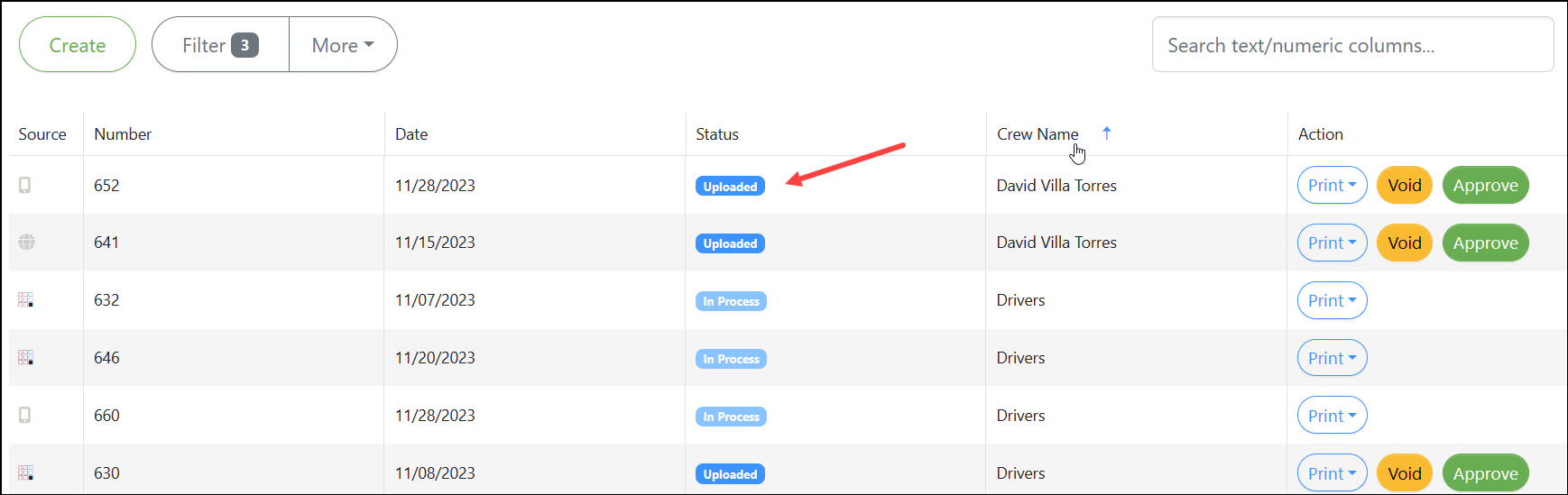Image resolution: width=1568 pixels, height=495 pixels.
Task: Click the Filter count badge showing 3
Action: (x=244, y=45)
